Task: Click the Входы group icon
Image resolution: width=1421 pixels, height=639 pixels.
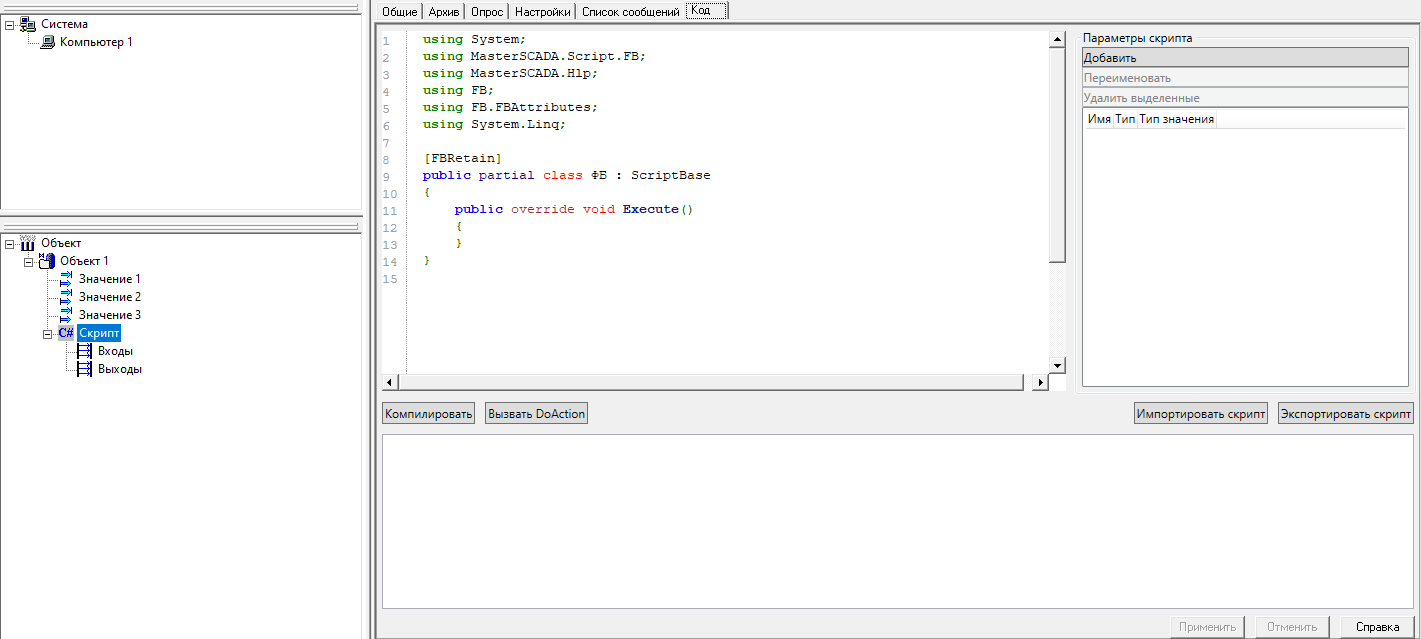Action: pos(85,351)
